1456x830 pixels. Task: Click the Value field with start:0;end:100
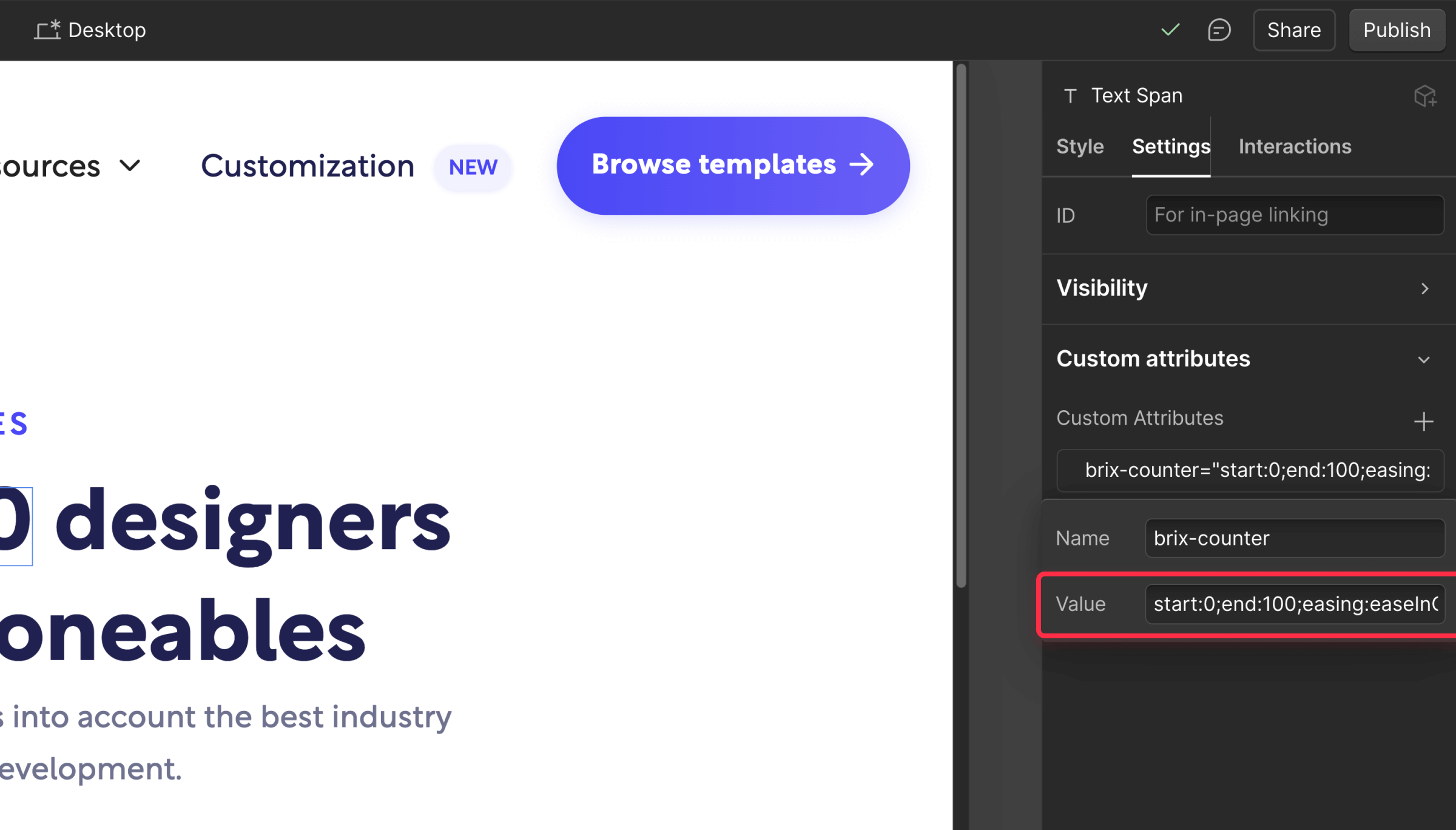(x=1295, y=604)
